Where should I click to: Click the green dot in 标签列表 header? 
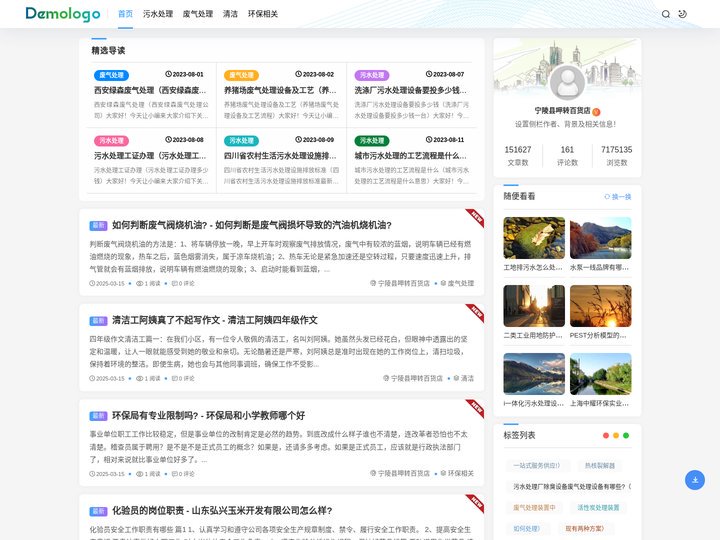pyautogui.click(x=626, y=435)
